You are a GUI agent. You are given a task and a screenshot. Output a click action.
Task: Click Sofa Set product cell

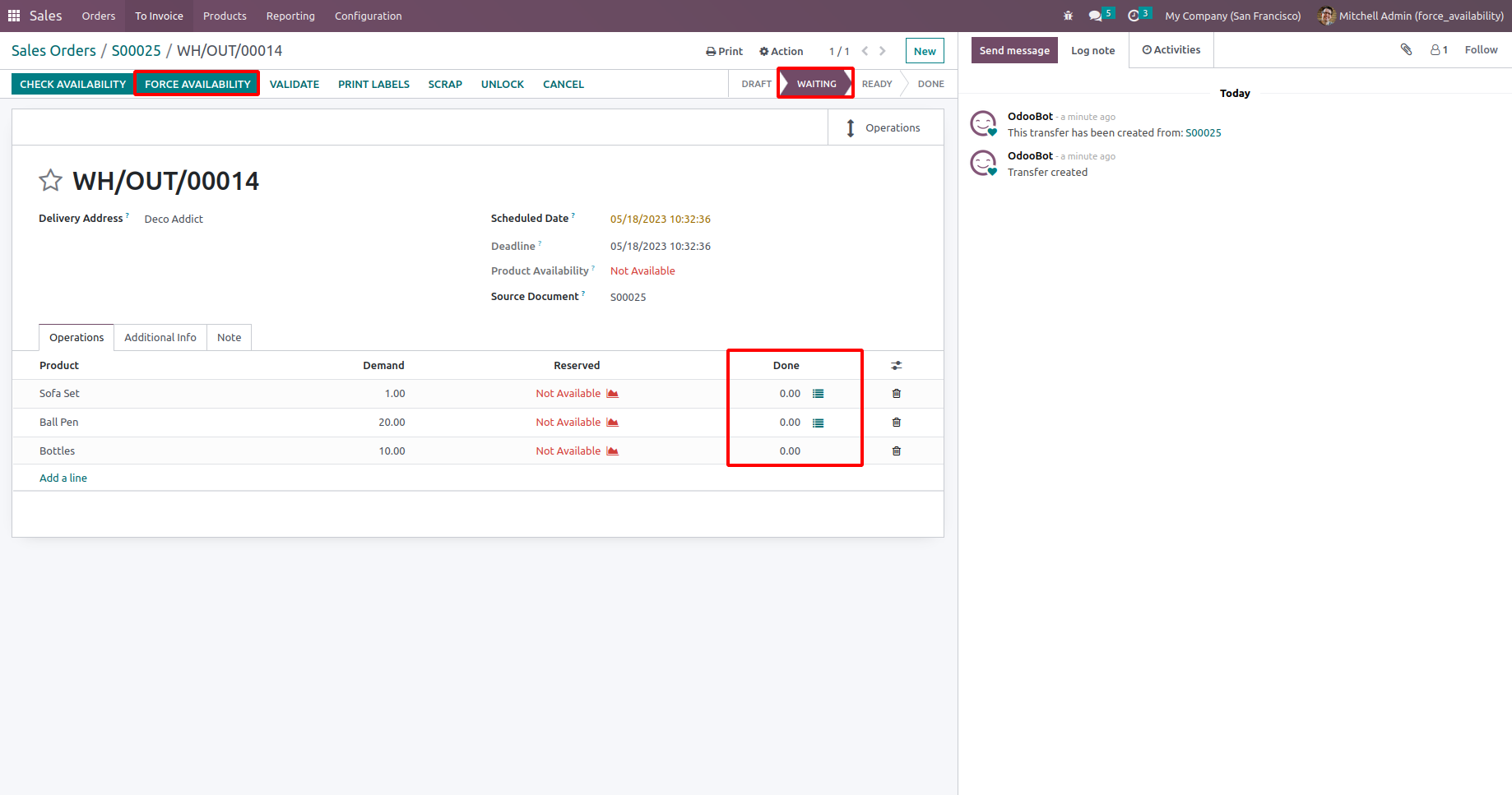(59, 394)
